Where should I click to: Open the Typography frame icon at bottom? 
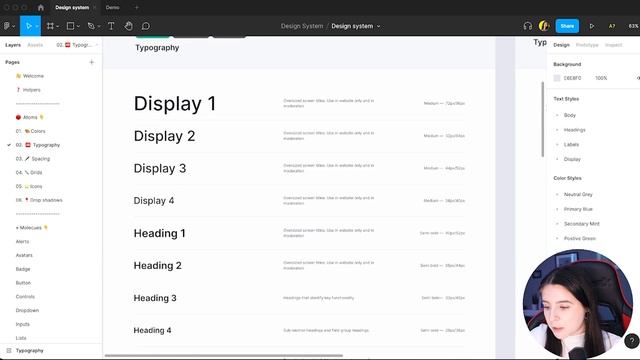coord(9,351)
